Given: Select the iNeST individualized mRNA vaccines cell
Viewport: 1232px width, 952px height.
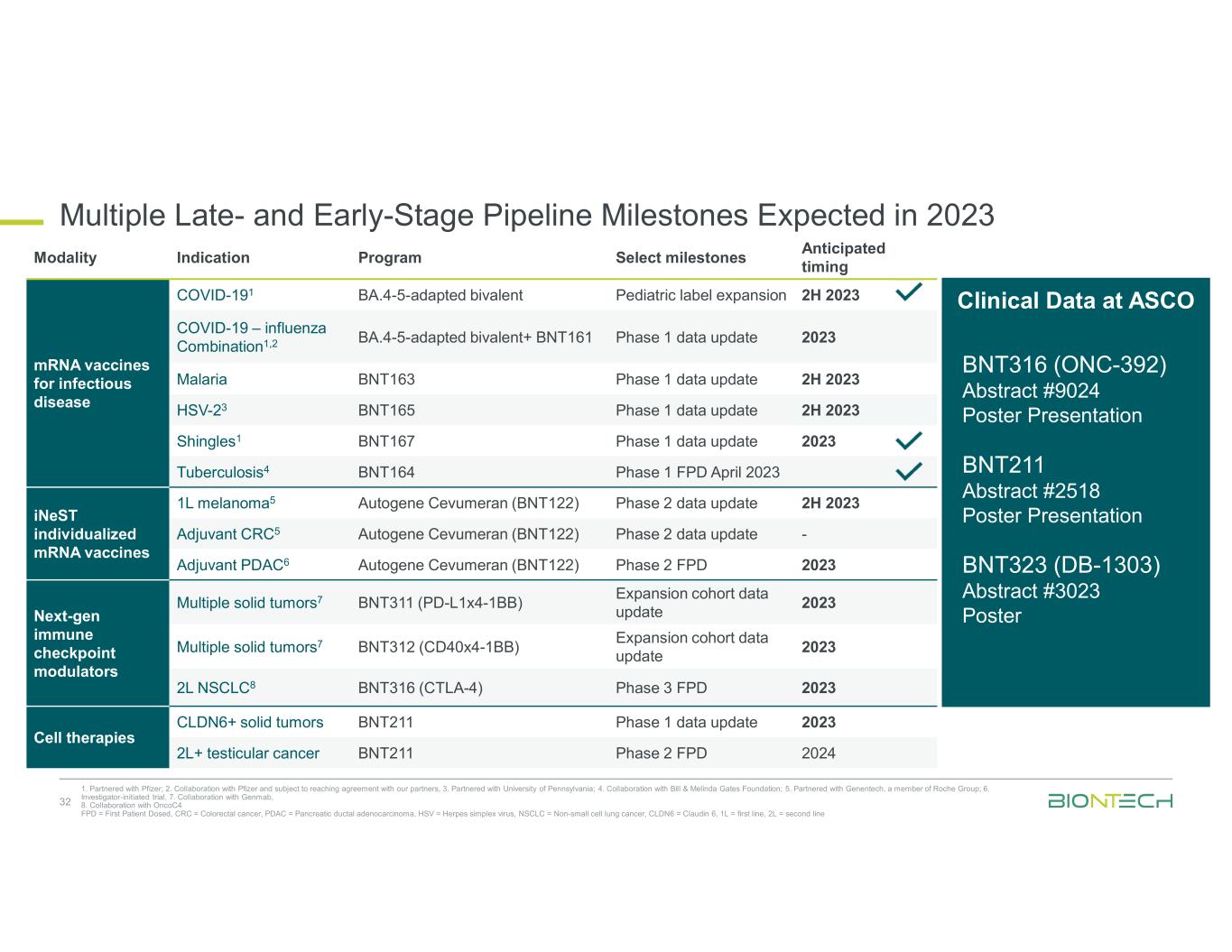Looking at the screenshot, I should click(98, 534).
